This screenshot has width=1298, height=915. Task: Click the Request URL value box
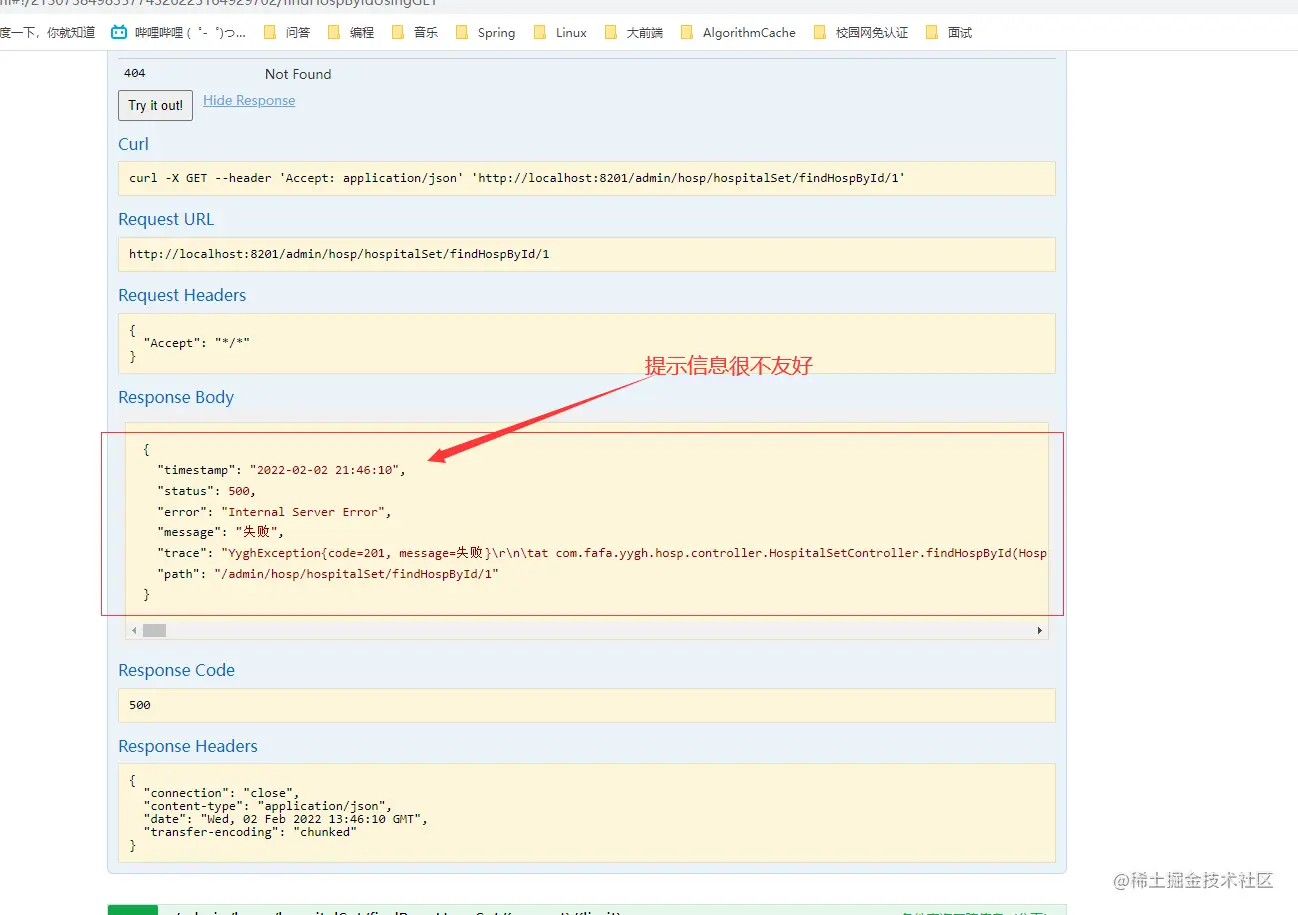[x=586, y=254]
